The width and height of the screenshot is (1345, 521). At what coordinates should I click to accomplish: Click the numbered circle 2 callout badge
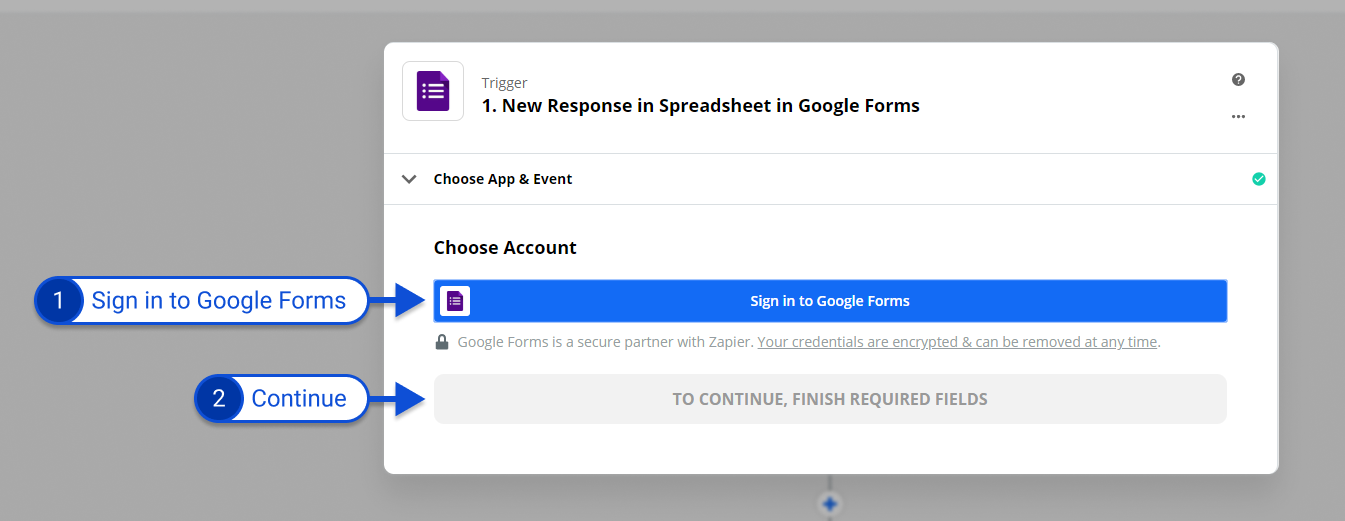[x=218, y=398]
